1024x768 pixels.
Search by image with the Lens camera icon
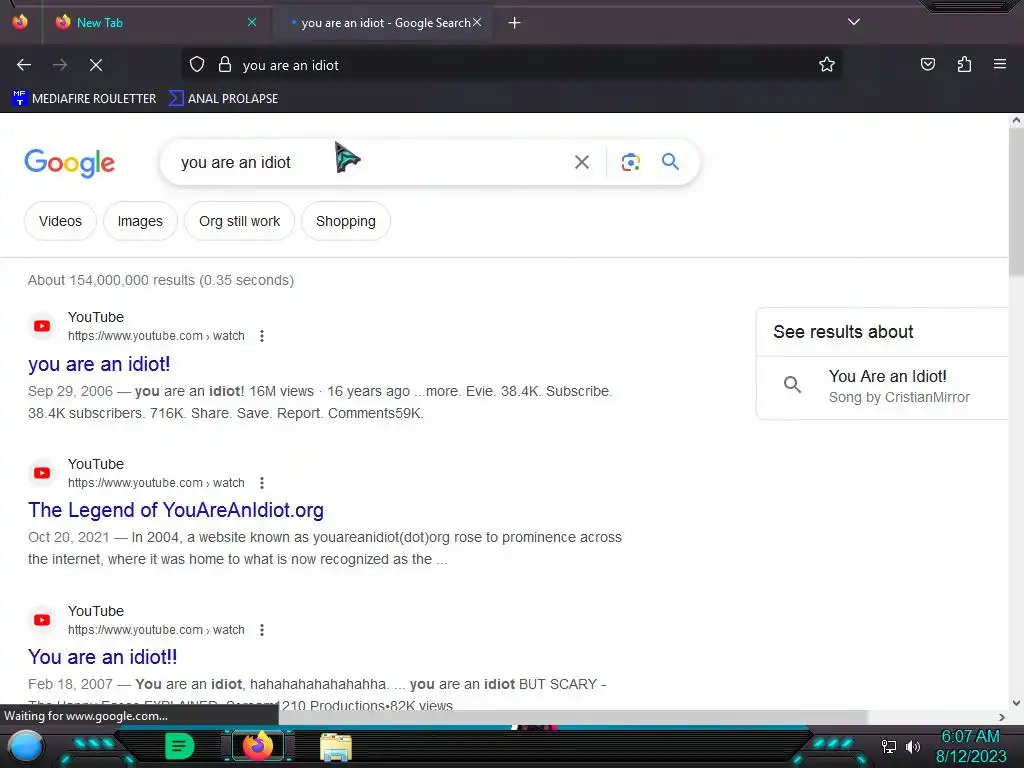click(x=630, y=162)
